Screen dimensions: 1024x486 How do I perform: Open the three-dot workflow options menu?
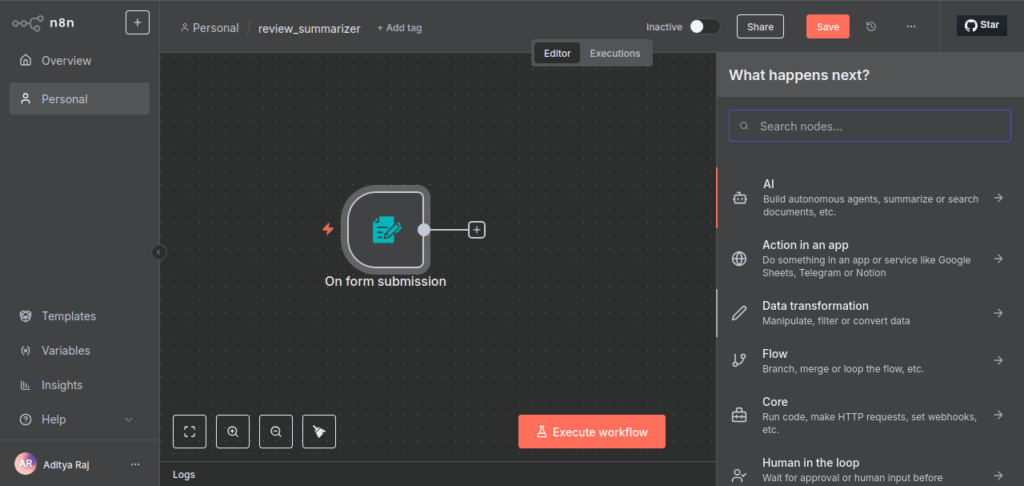click(x=910, y=27)
